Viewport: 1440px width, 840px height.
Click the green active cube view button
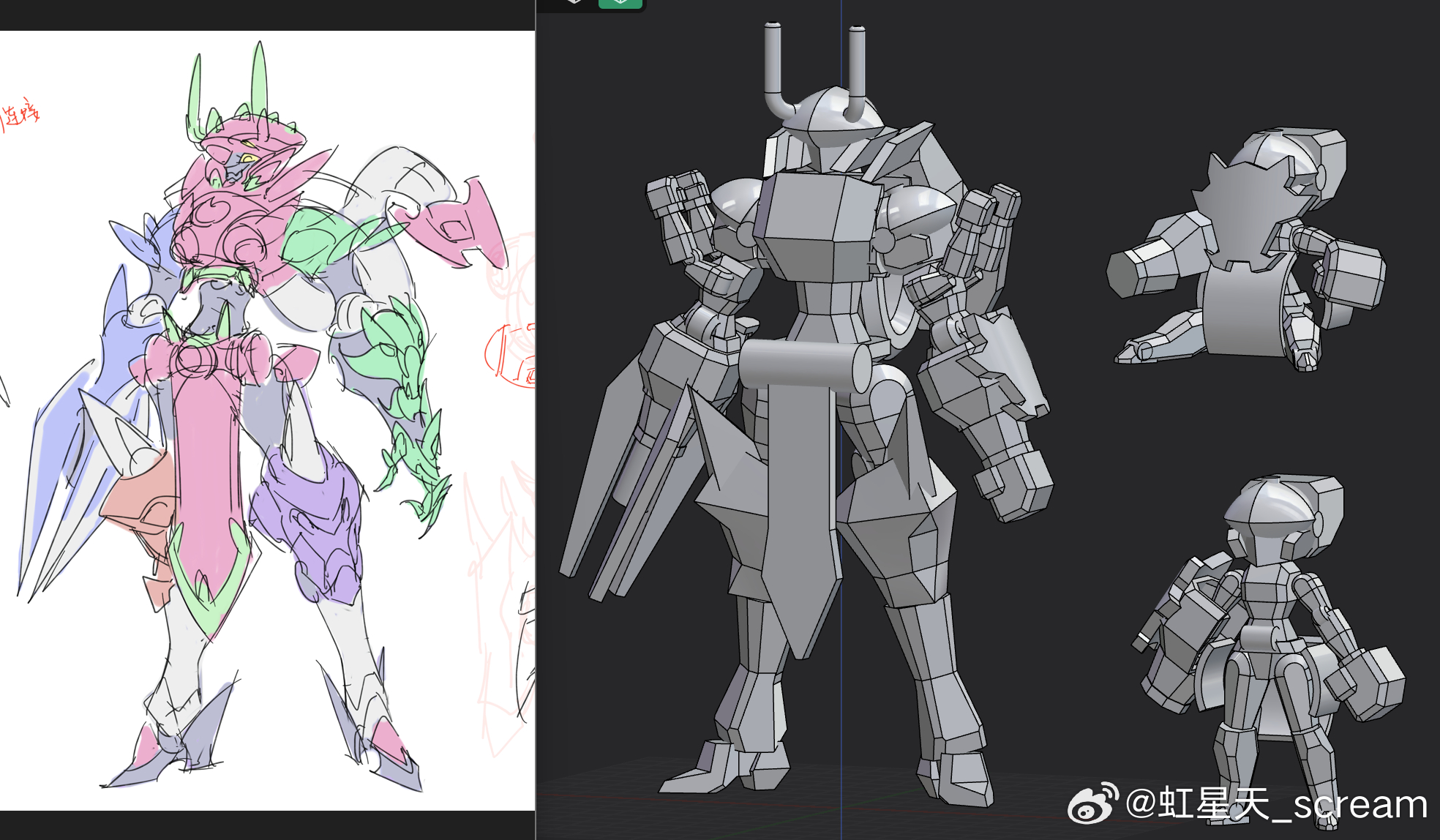coord(620,3)
